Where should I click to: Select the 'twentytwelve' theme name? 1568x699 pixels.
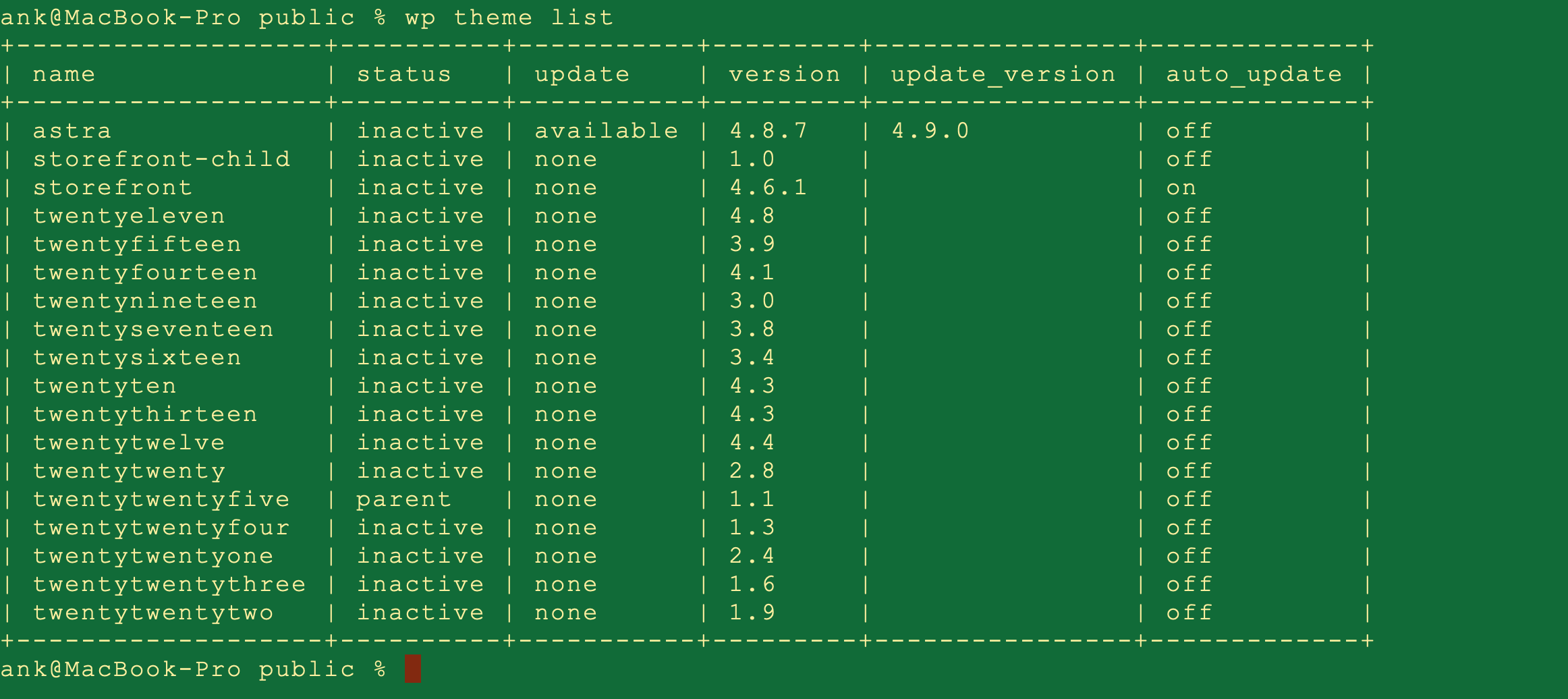point(129,443)
